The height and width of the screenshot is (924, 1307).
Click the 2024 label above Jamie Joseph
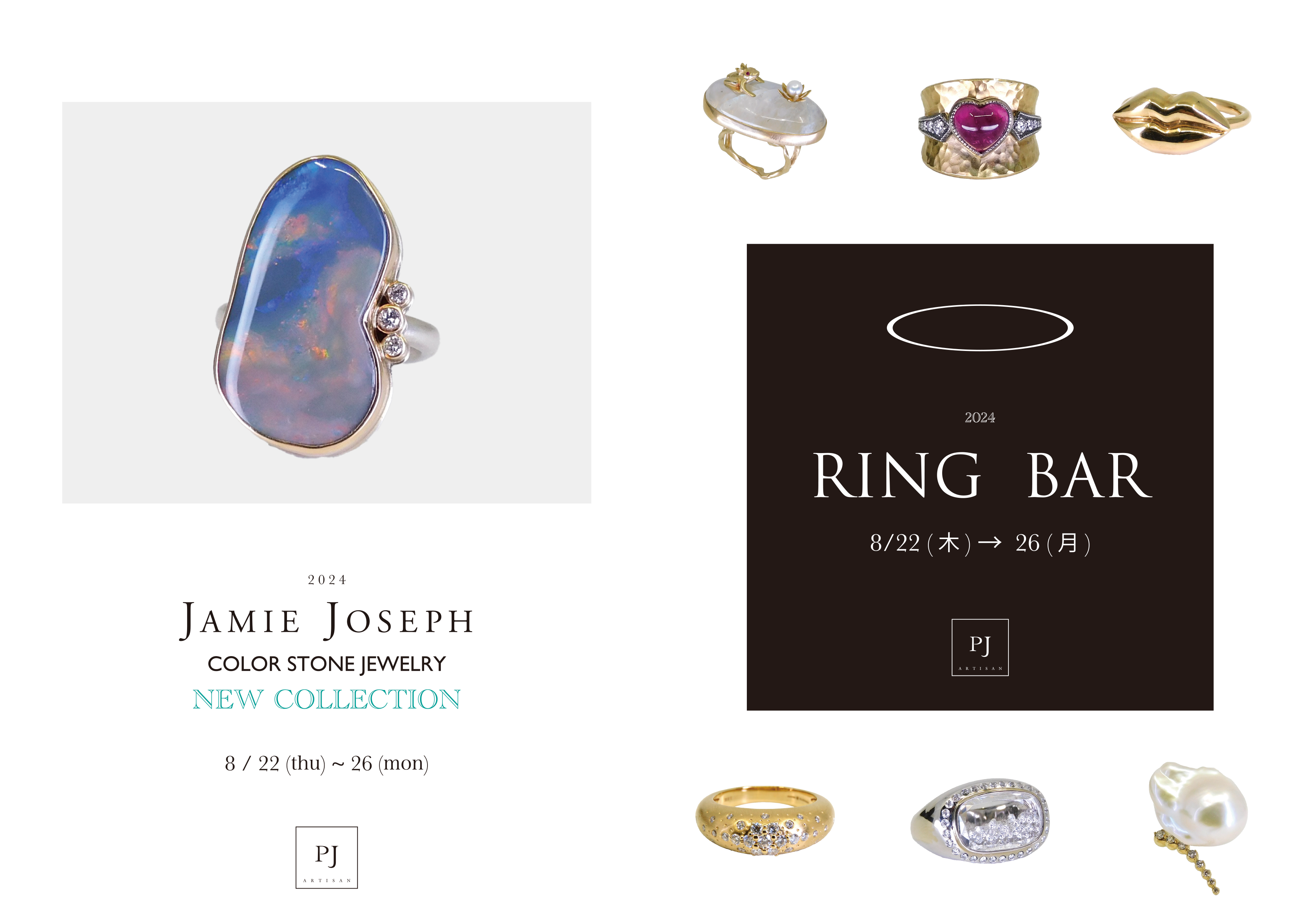327,580
